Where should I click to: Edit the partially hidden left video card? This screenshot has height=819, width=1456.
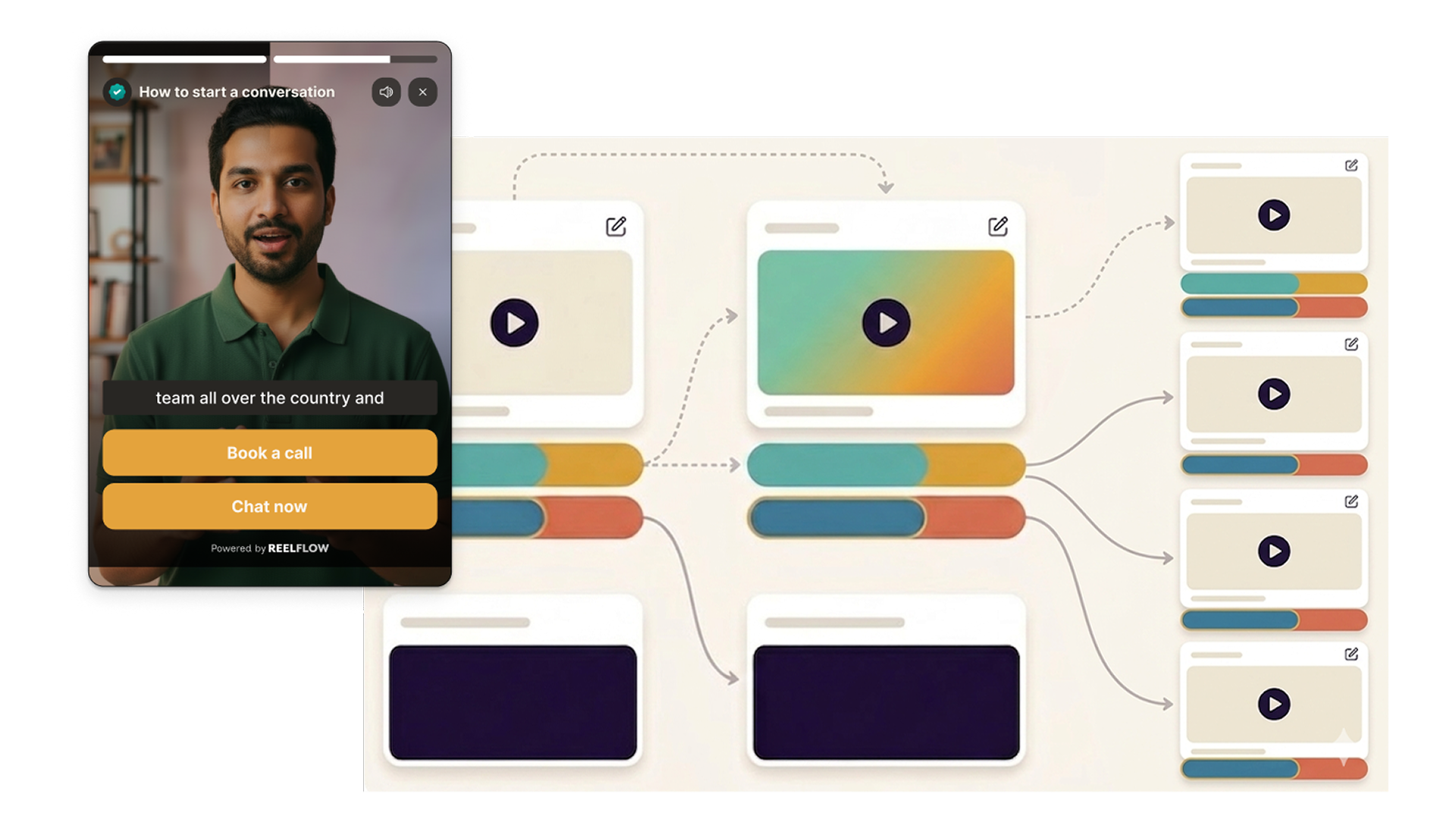pyautogui.click(x=616, y=226)
